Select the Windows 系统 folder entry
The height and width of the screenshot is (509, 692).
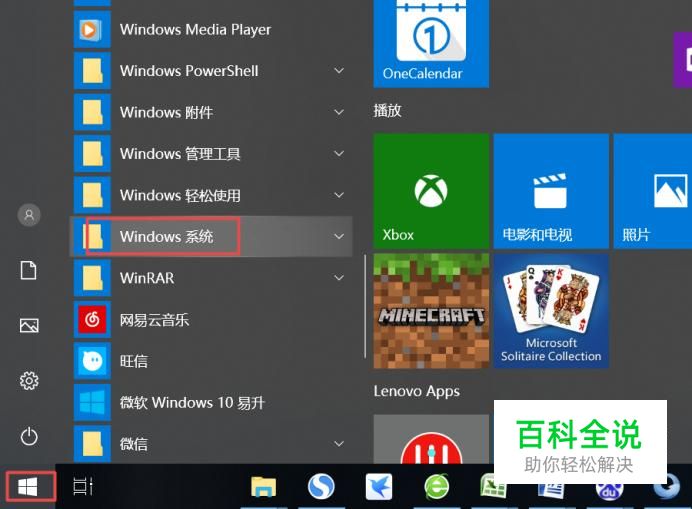tap(211, 237)
